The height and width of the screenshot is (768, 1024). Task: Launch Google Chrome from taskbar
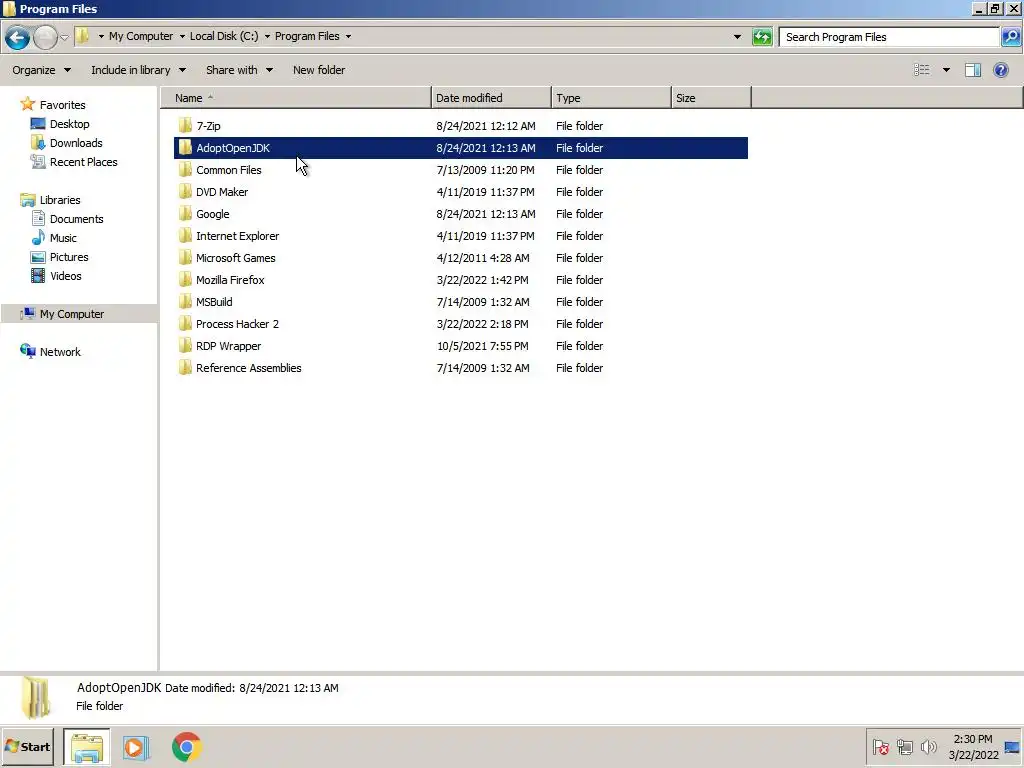click(x=186, y=747)
